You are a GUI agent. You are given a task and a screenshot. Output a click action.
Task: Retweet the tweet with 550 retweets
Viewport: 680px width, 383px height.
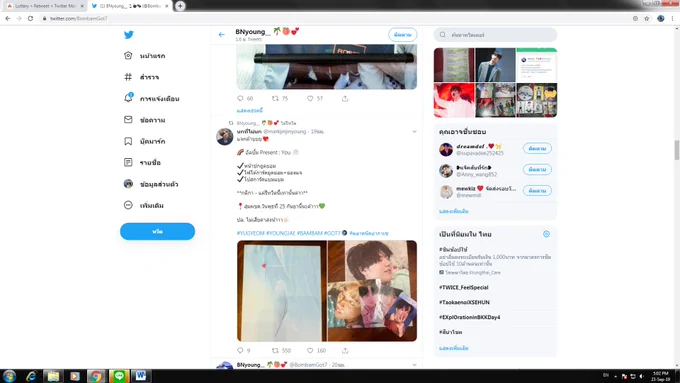click(275, 350)
